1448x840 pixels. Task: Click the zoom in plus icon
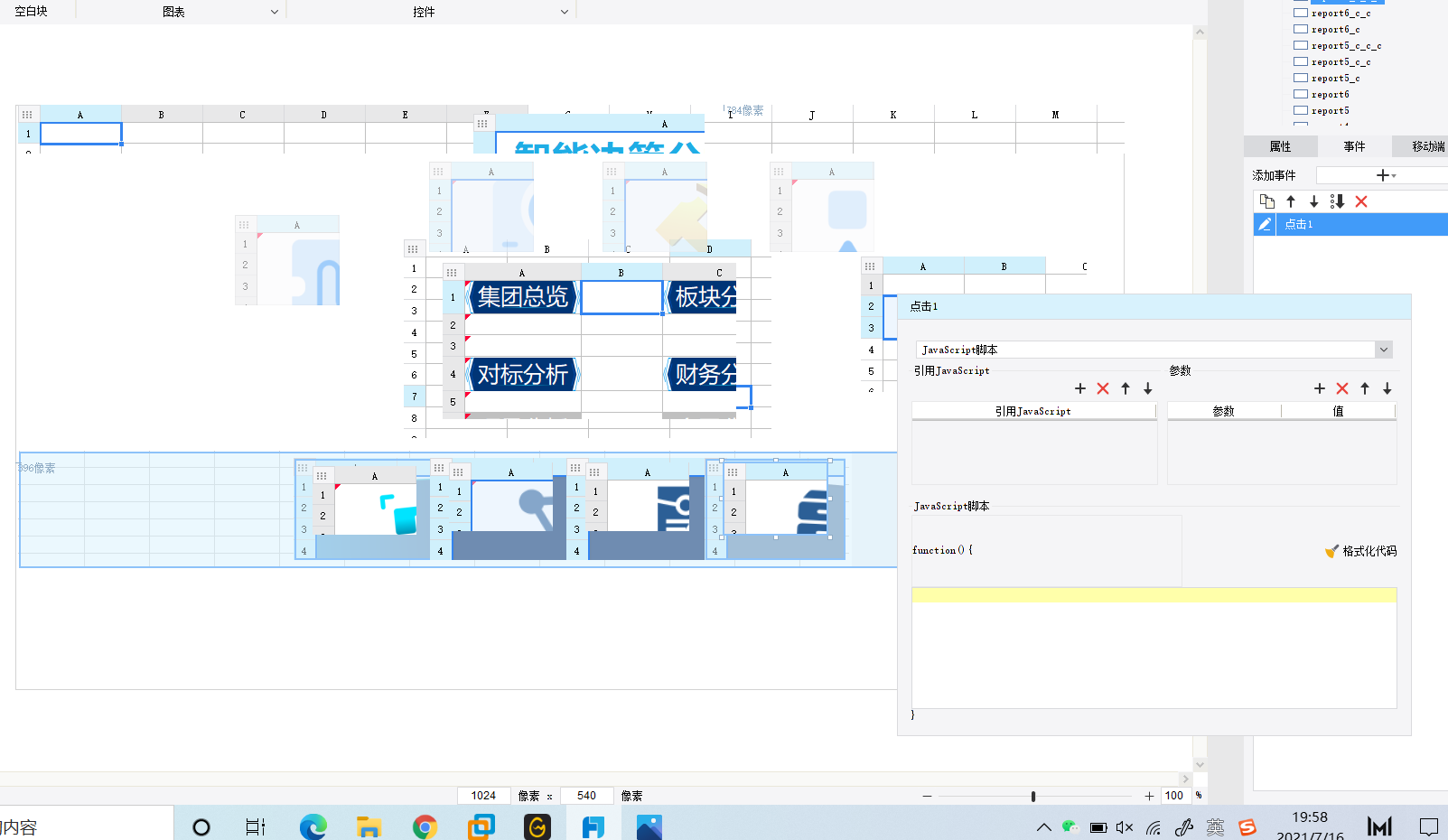1149,796
